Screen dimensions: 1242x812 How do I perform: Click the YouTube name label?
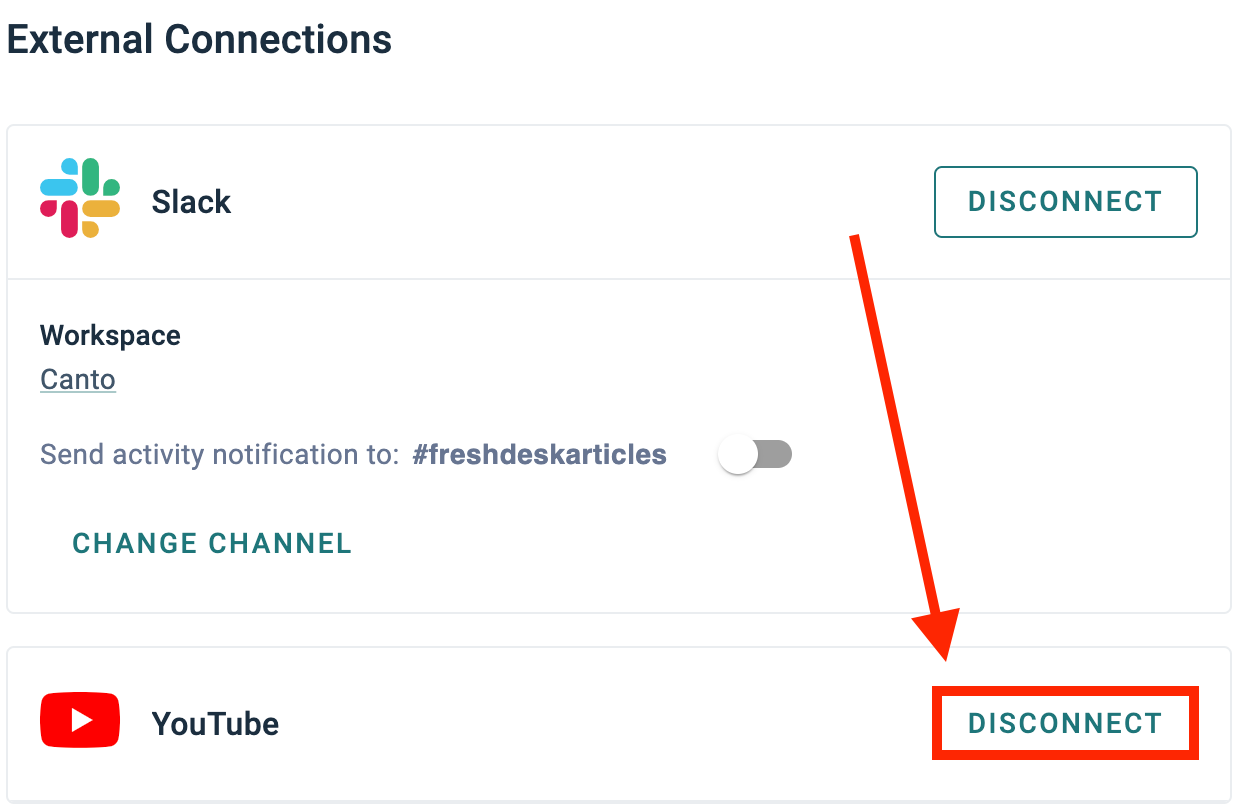[215, 723]
